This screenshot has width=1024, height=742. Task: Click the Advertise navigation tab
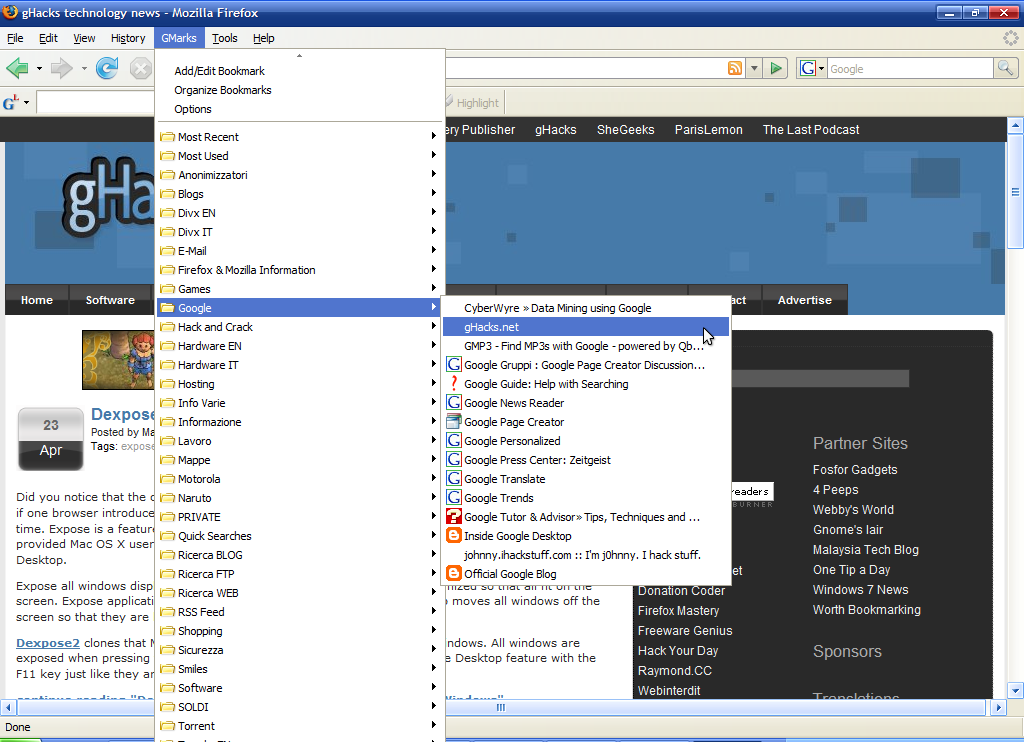805,300
